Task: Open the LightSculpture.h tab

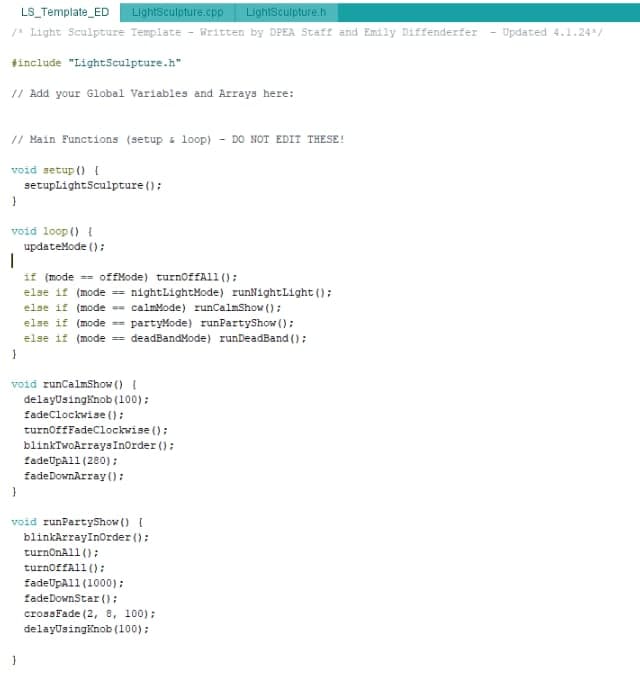Action: [286, 12]
